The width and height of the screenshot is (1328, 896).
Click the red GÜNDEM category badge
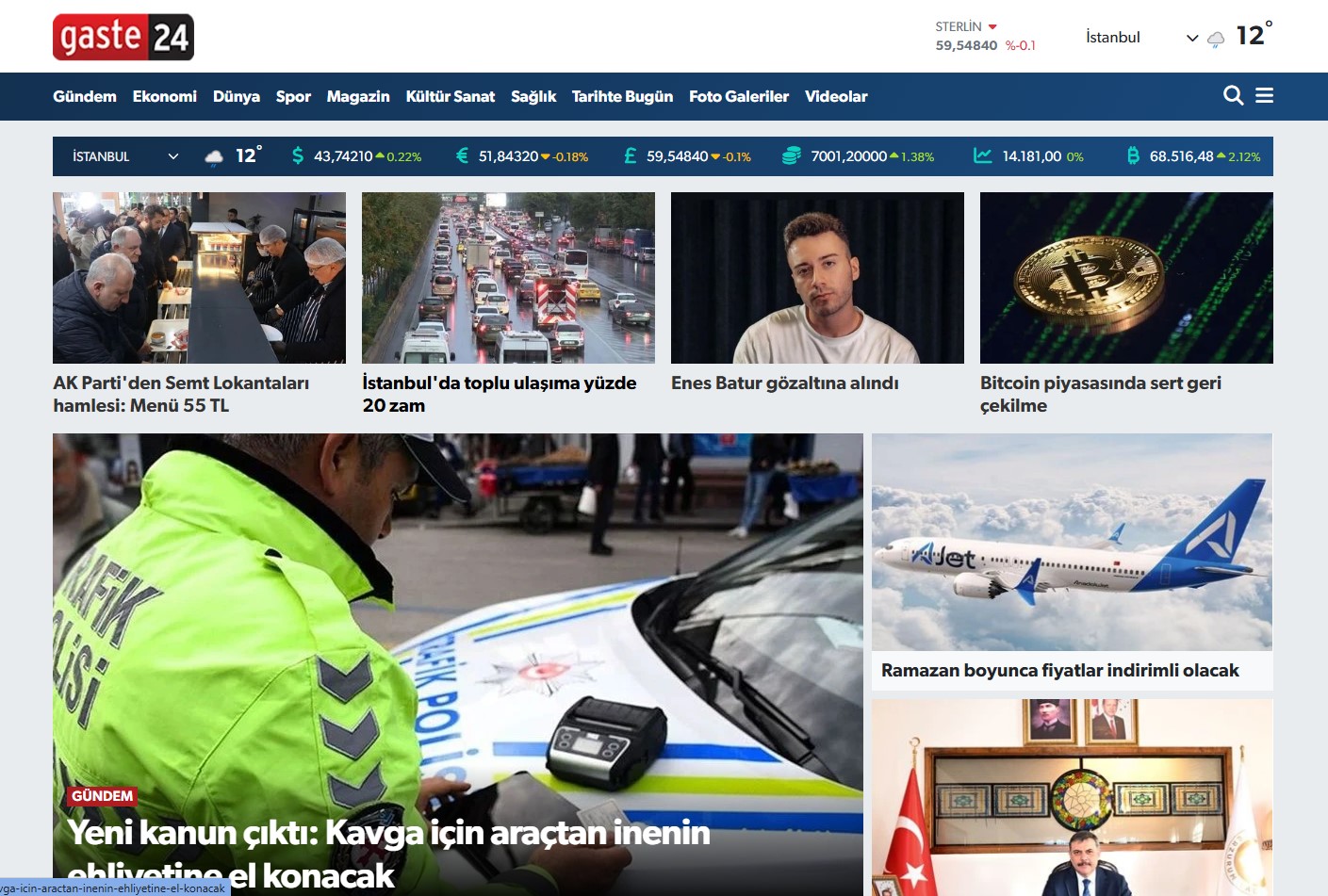[x=103, y=796]
